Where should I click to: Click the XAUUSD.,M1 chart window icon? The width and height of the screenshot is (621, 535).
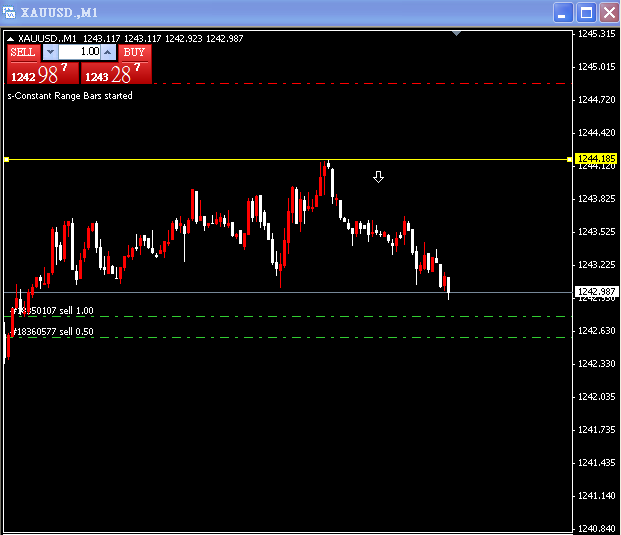click(x=9, y=13)
